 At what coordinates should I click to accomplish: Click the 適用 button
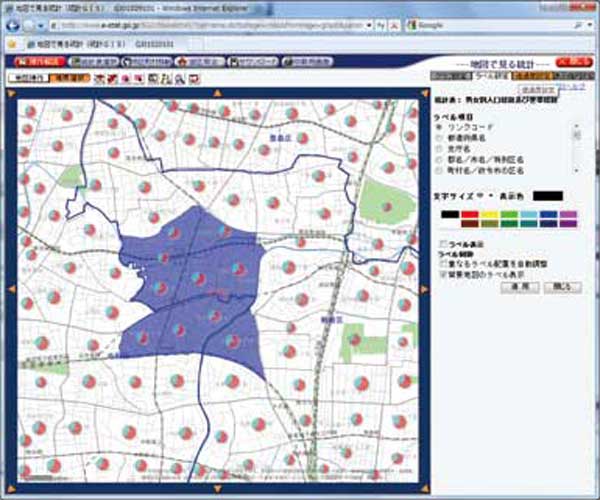520,287
